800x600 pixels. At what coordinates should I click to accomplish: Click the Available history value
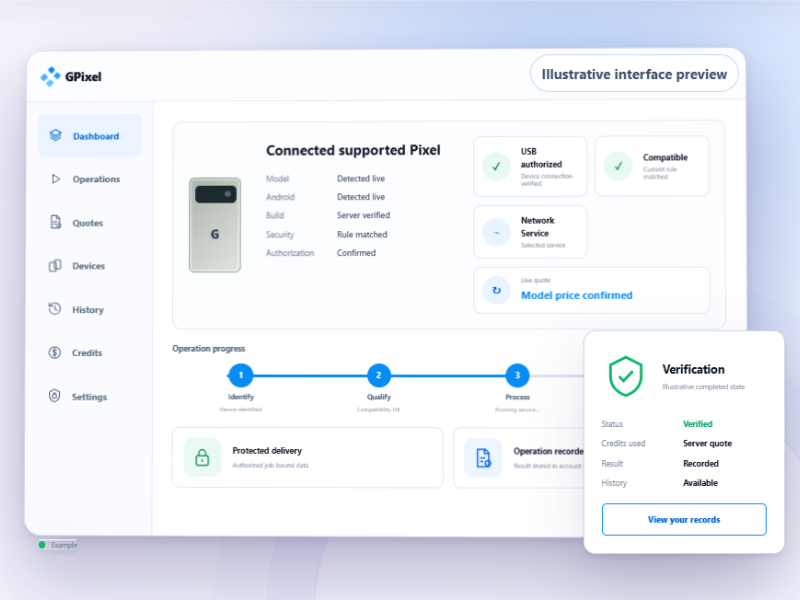pyautogui.click(x=700, y=483)
